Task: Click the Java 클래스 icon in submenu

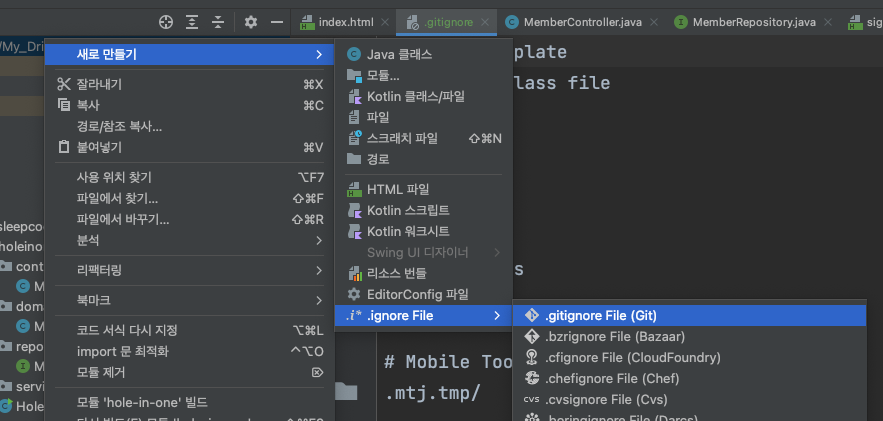Action: (354, 55)
